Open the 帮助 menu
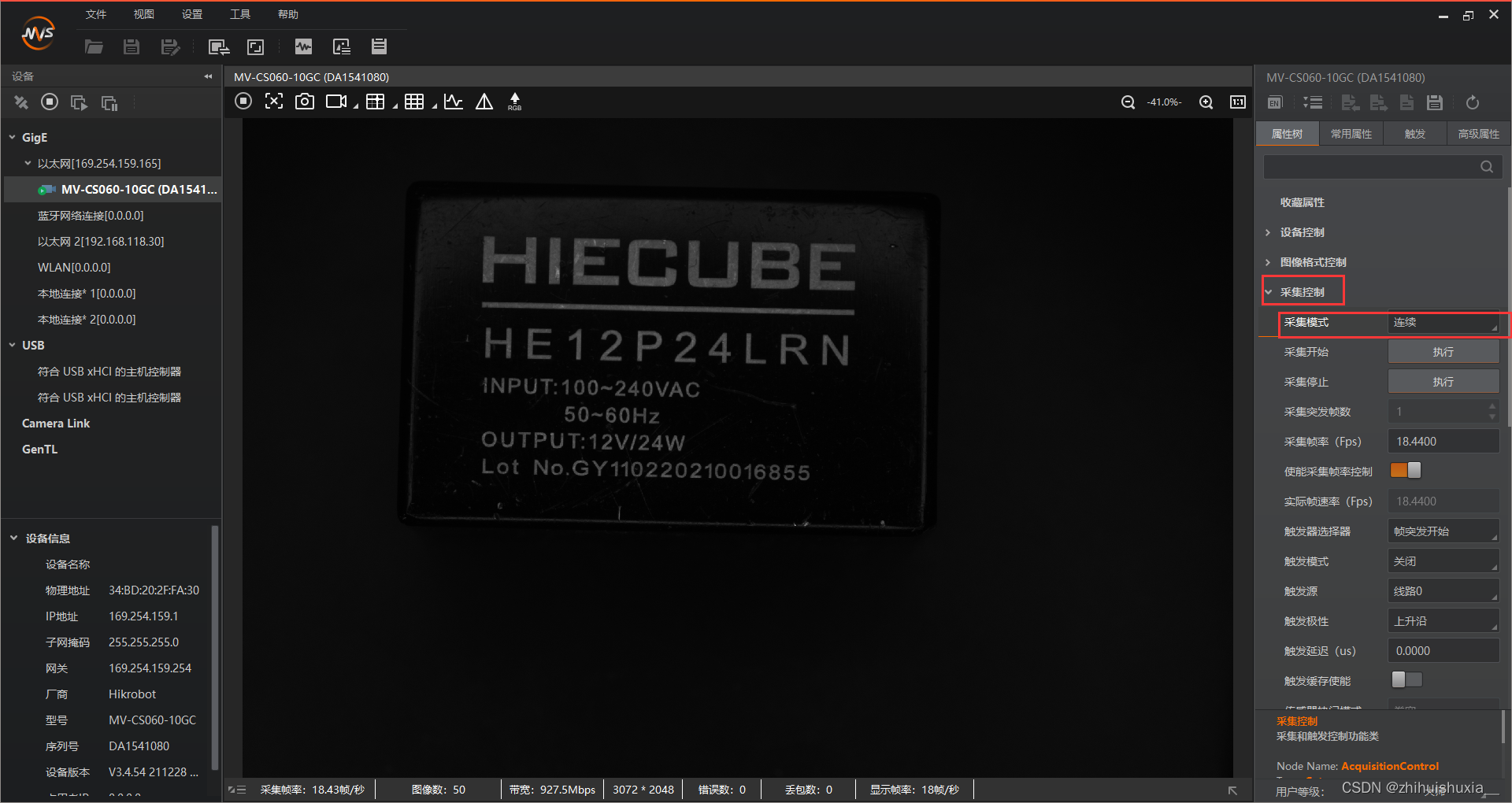The width and height of the screenshot is (1512, 803). pos(288,14)
